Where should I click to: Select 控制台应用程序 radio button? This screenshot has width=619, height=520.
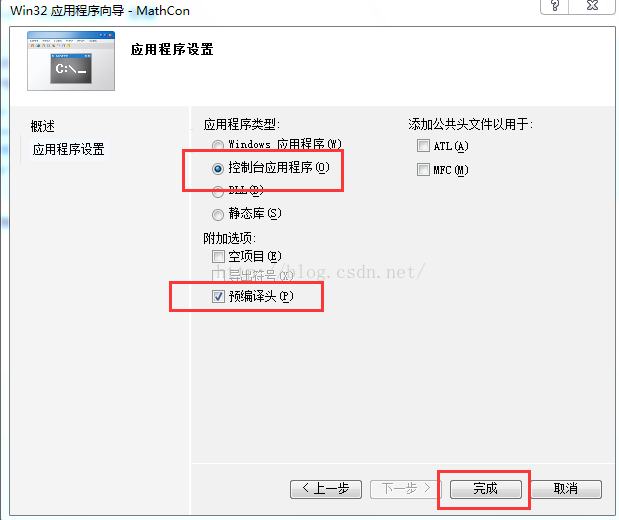[x=218, y=169]
